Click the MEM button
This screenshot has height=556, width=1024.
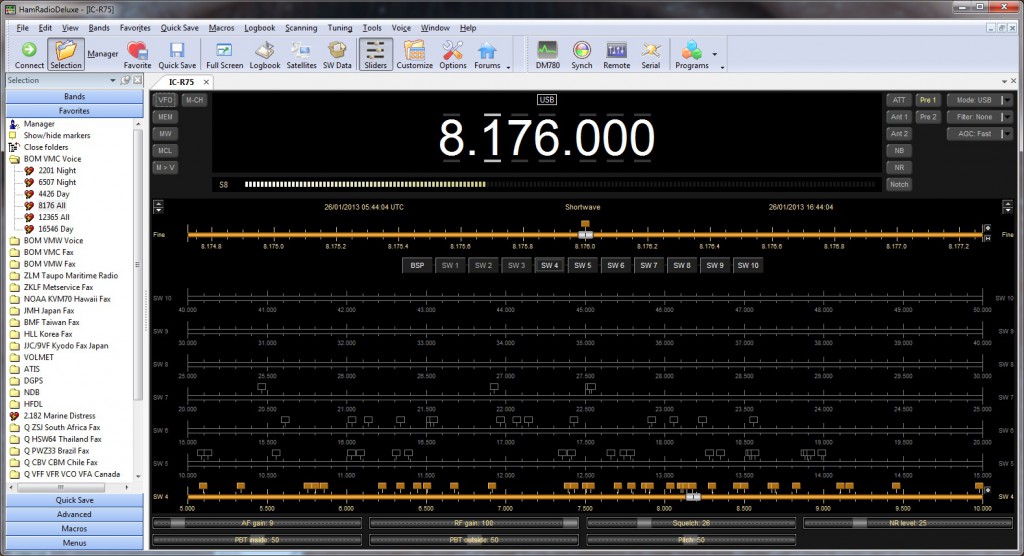pyautogui.click(x=165, y=117)
